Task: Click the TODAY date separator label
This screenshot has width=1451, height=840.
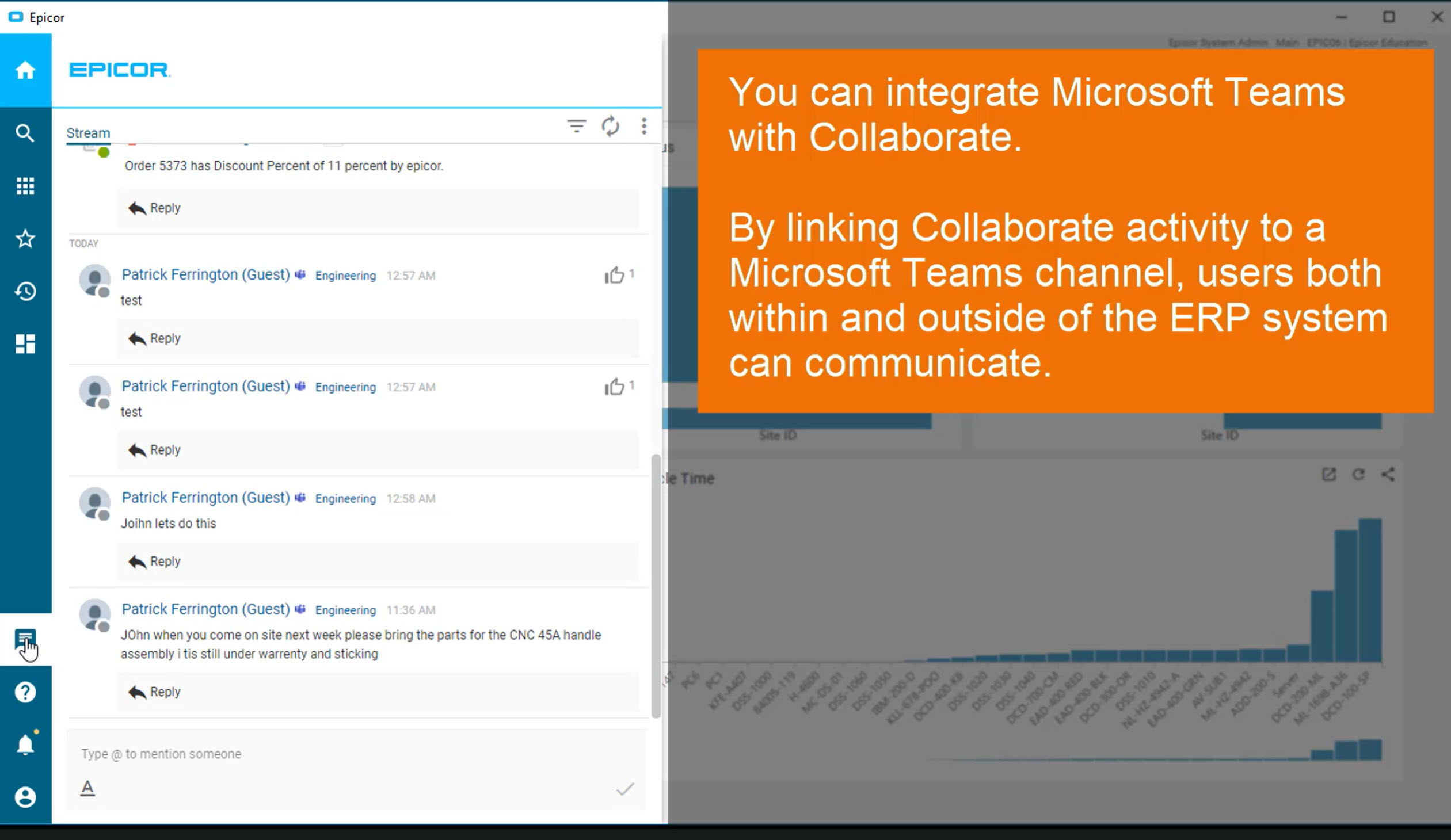Action: [x=84, y=243]
